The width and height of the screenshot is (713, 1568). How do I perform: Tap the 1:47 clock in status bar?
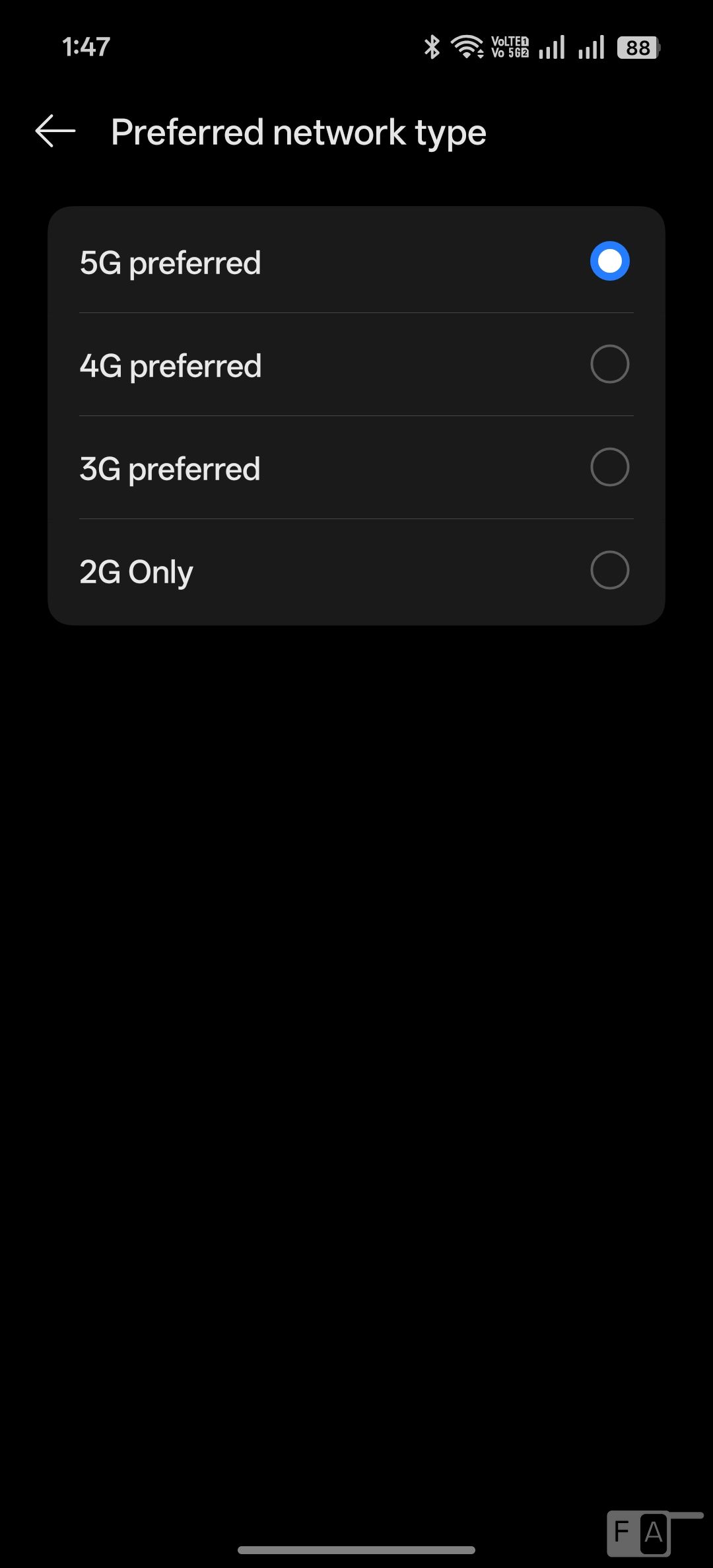coord(86,47)
